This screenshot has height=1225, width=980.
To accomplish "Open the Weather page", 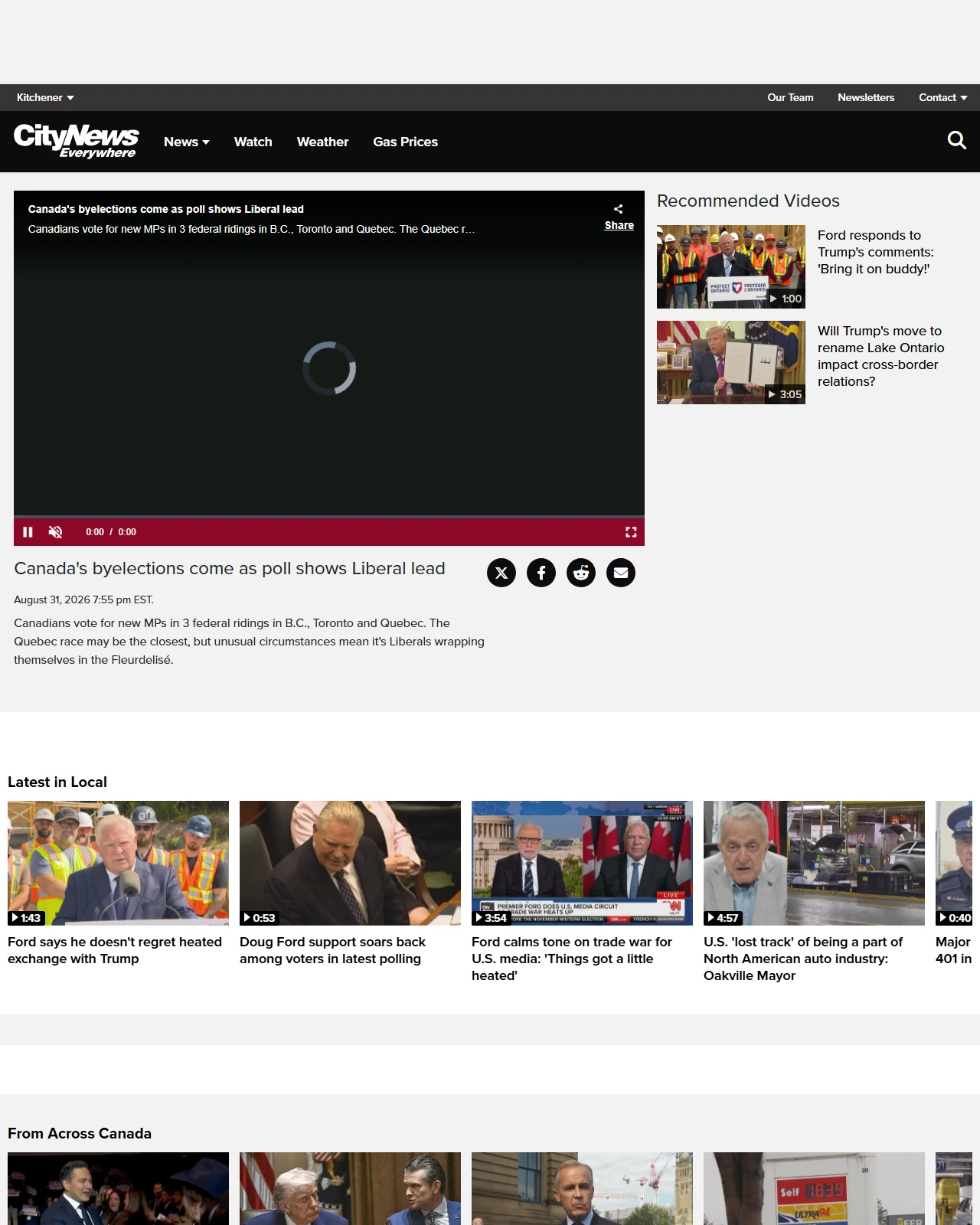I will click(322, 142).
